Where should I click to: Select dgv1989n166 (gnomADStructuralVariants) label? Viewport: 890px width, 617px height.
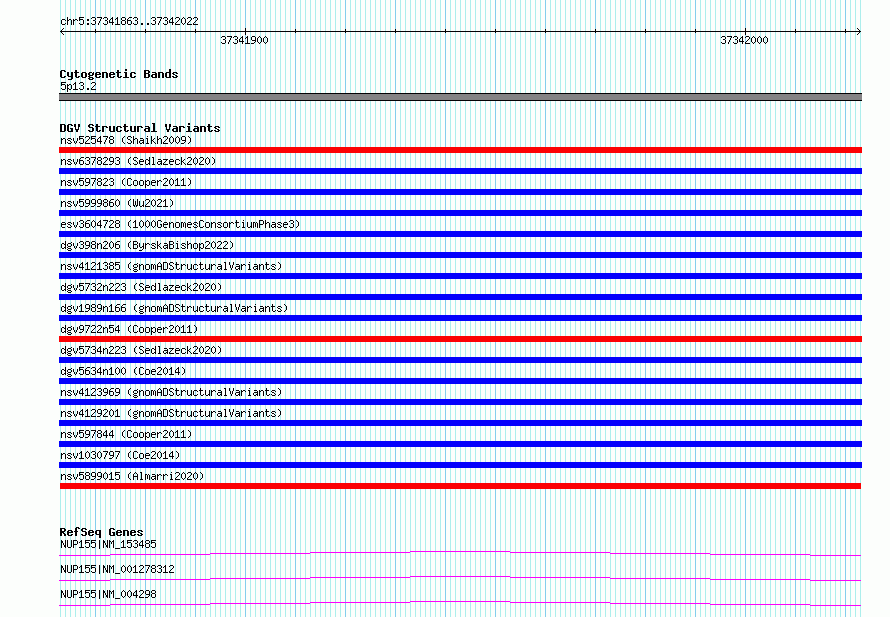(x=174, y=308)
